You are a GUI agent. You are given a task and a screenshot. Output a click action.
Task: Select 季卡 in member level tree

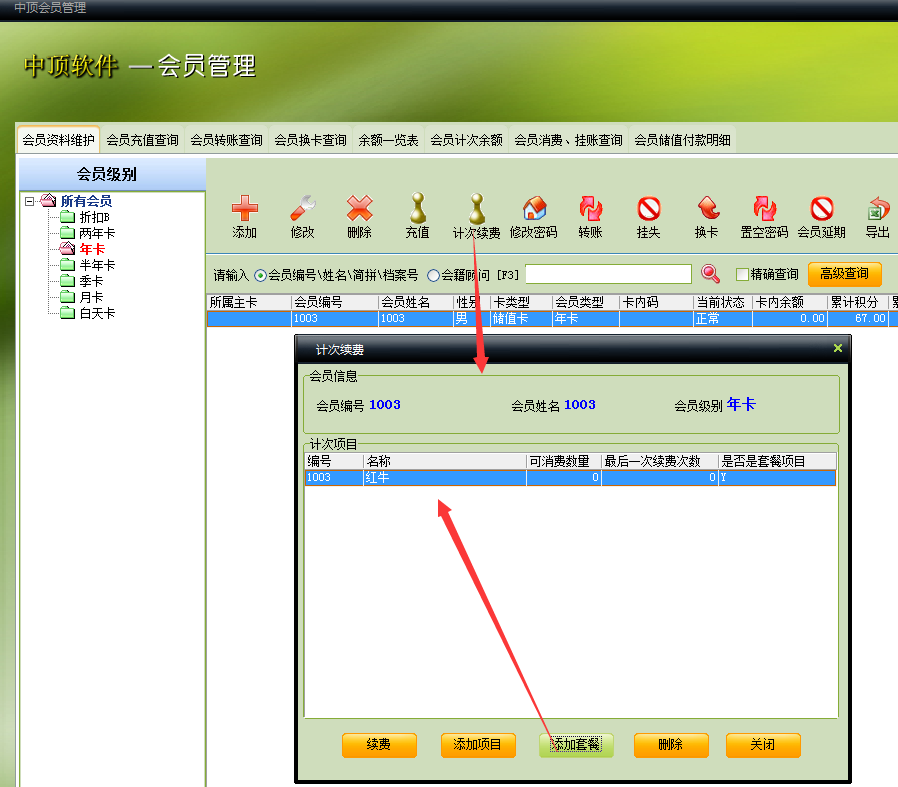[x=91, y=281]
